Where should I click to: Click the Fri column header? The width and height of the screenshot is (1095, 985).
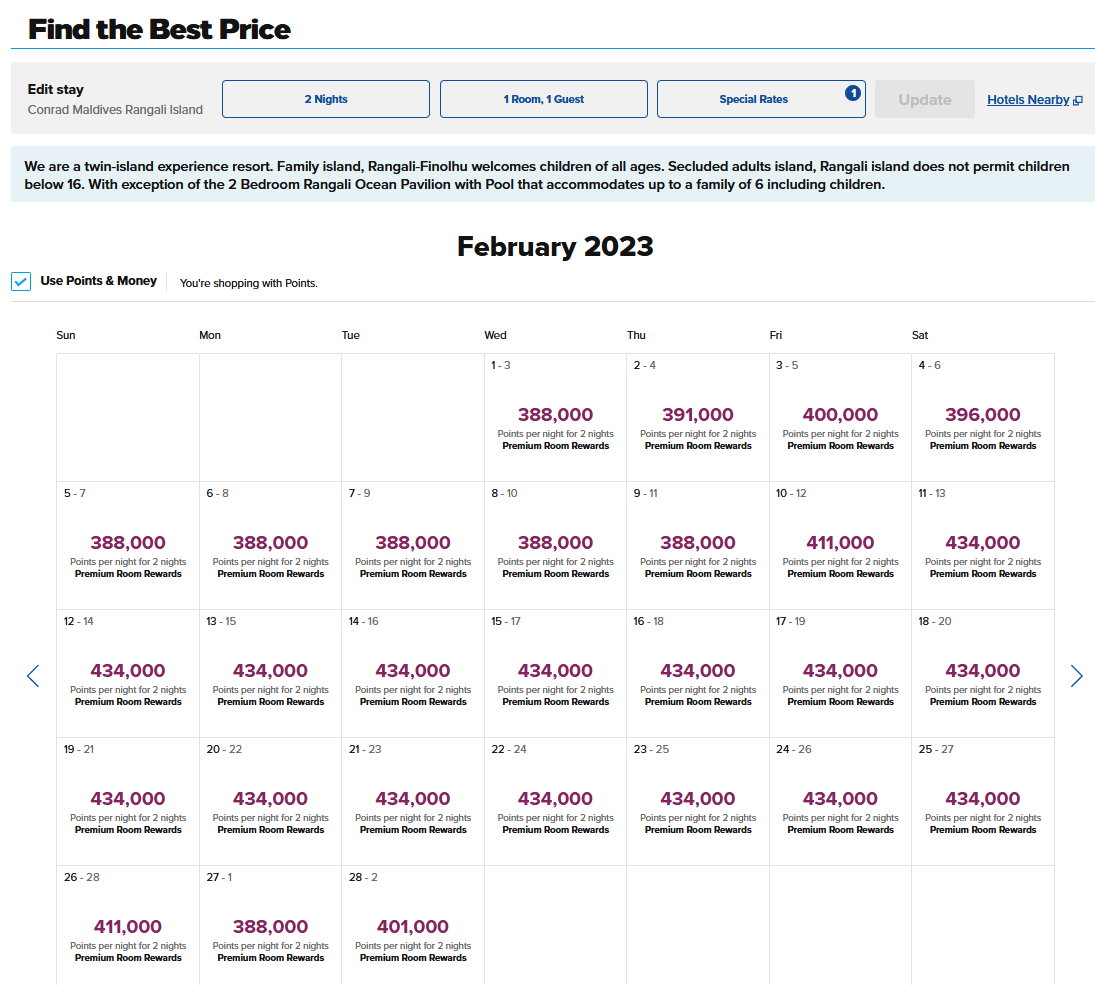(x=776, y=335)
